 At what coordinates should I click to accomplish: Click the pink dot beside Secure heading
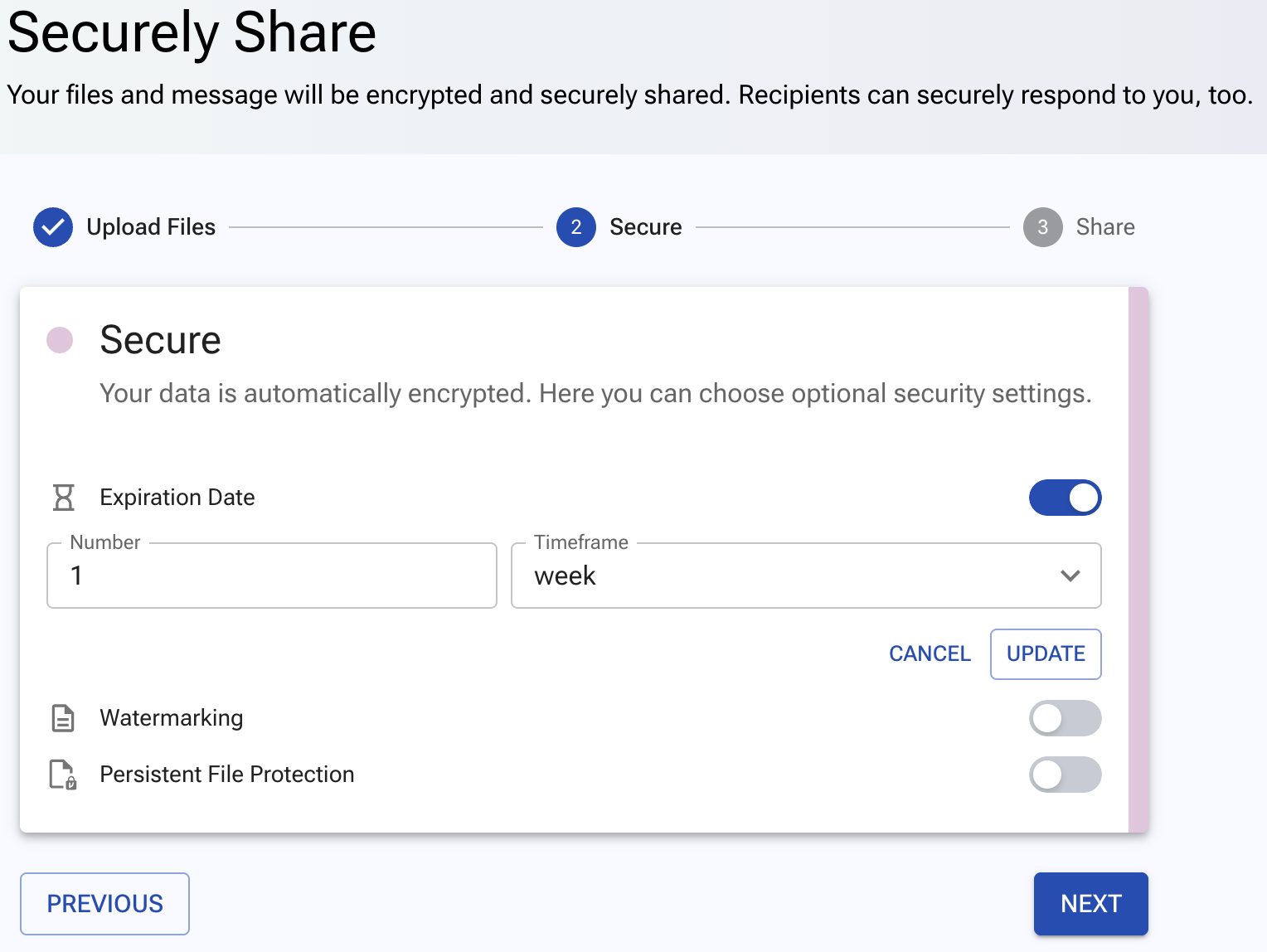point(60,340)
